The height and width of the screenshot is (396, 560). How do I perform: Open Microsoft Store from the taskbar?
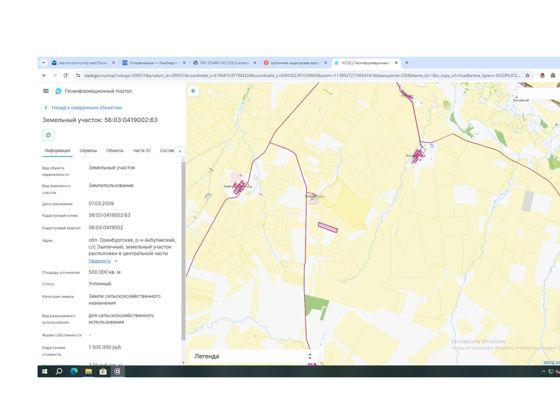(103, 371)
